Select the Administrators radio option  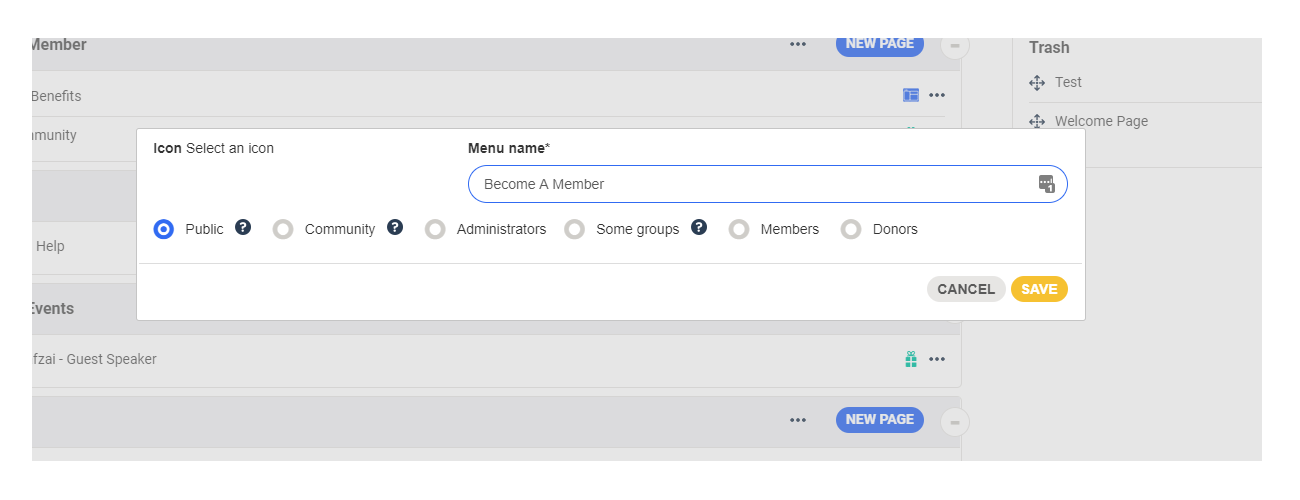pos(435,230)
